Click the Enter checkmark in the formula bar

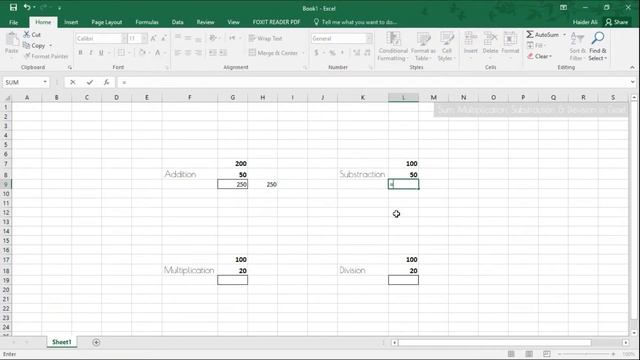tap(90, 82)
